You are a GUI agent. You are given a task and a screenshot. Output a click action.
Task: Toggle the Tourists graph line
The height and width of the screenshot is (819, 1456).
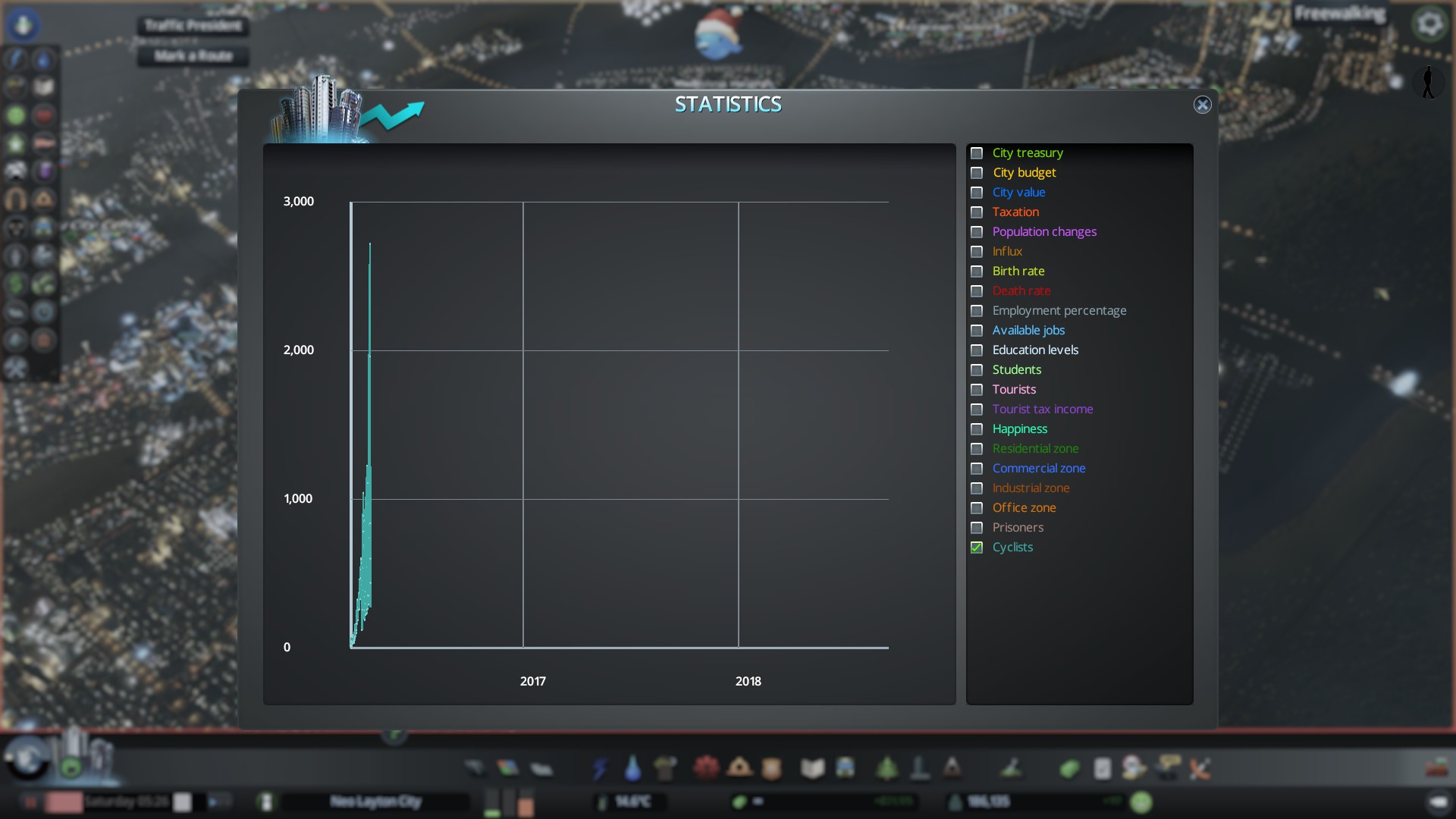click(977, 390)
